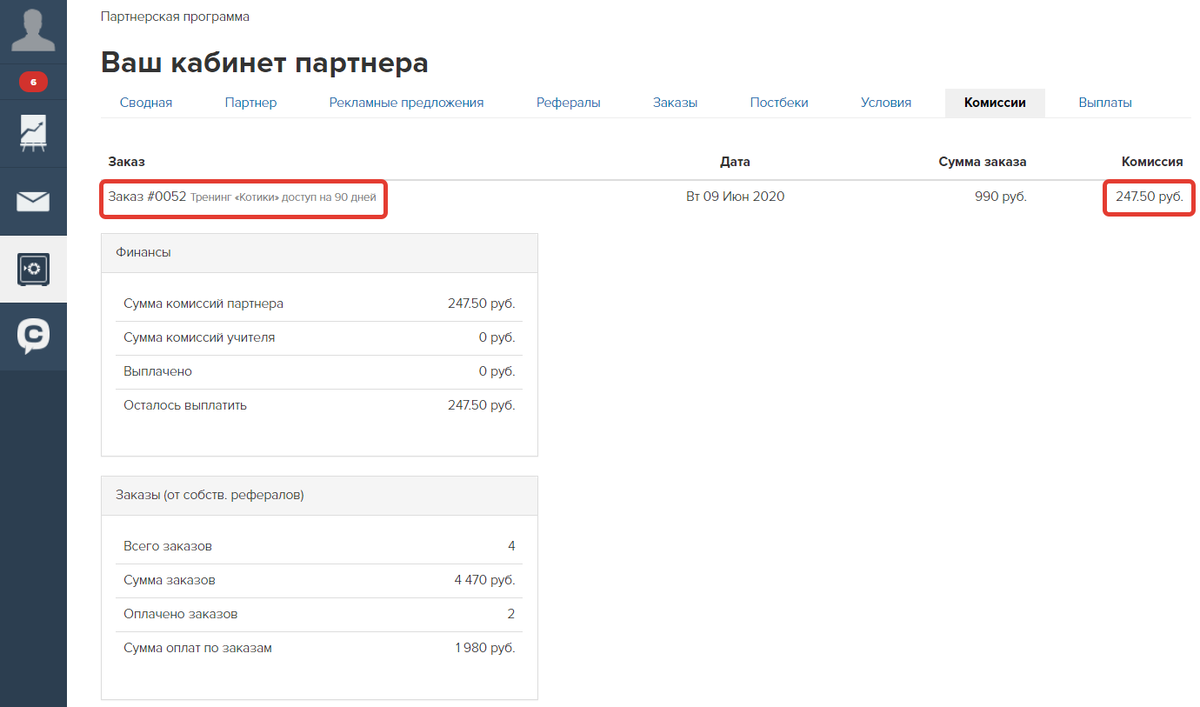Image resolution: width=1200 pixels, height=707 pixels.
Task: Click the Сумма комиссий партнера row
Action: pyautogui.click(x=319, y=303)
